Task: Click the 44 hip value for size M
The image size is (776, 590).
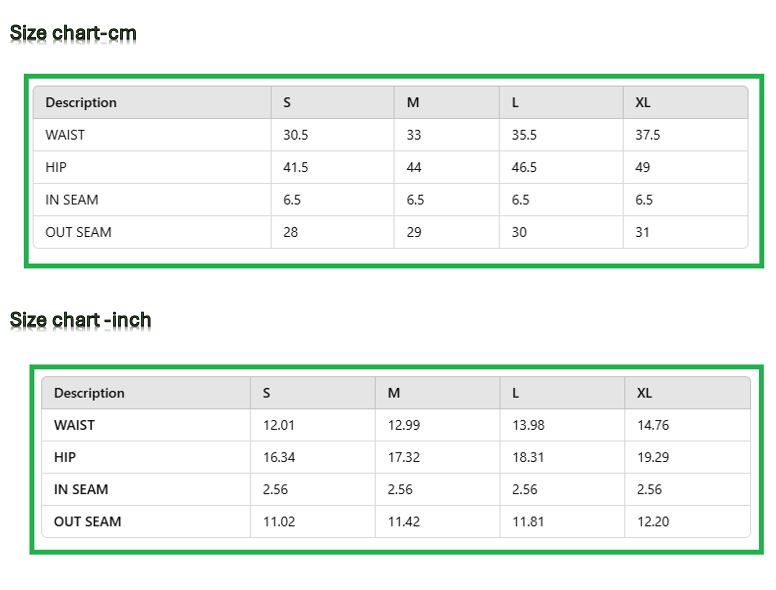Action: pyautogui.click(x=414, y=167)
